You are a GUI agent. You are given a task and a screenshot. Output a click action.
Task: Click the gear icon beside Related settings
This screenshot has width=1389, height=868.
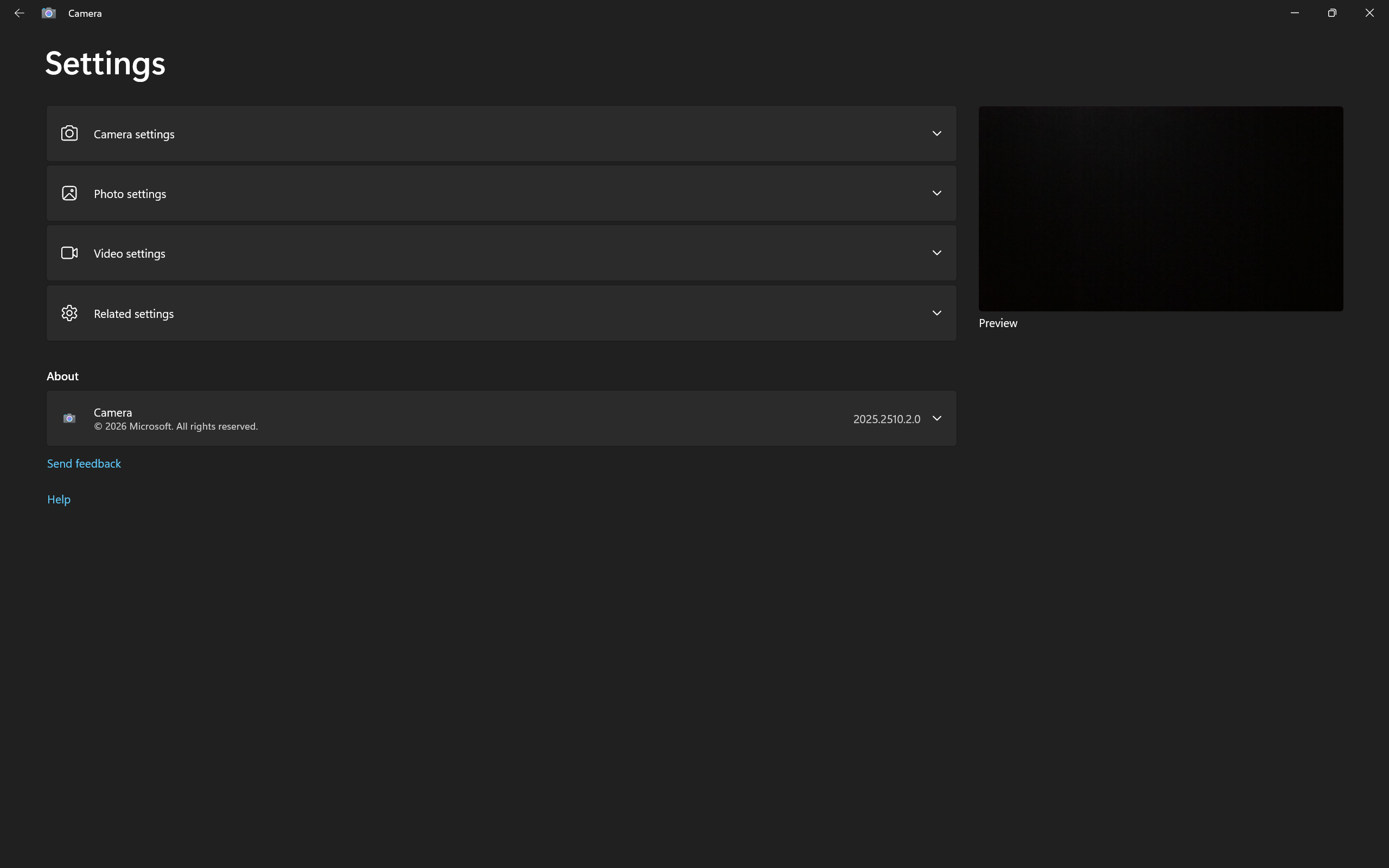(x=69, y=313)
